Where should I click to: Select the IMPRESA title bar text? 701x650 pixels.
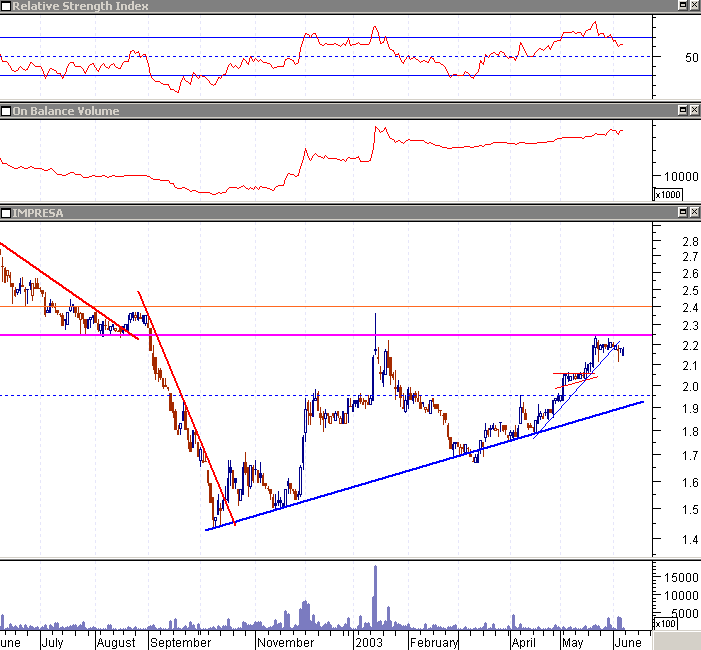coord(38,213)
